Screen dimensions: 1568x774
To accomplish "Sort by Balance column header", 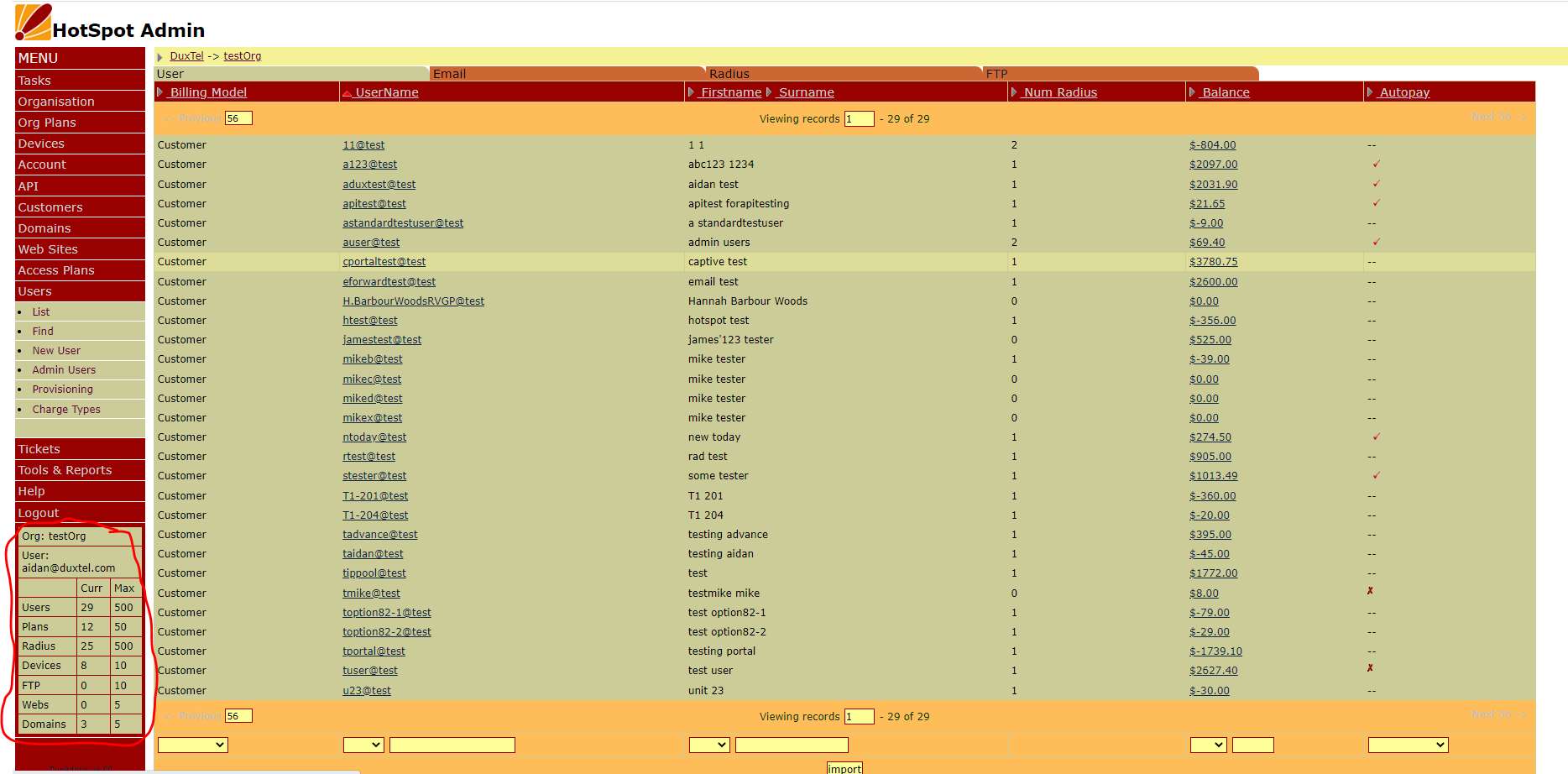I will point(1226,92).
